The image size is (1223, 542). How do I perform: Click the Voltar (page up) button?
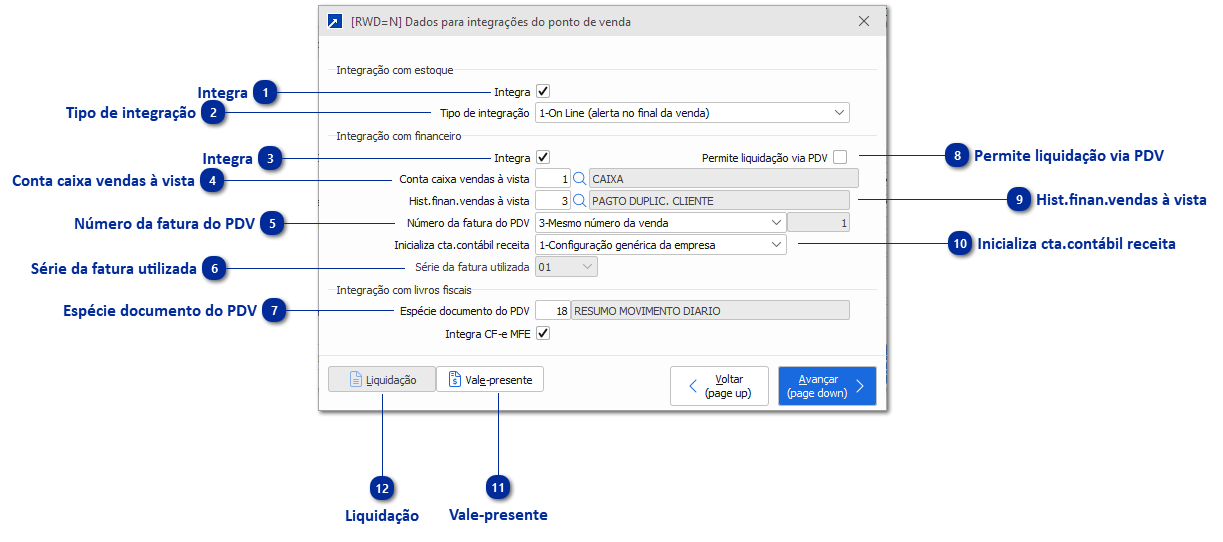(719, 386)
